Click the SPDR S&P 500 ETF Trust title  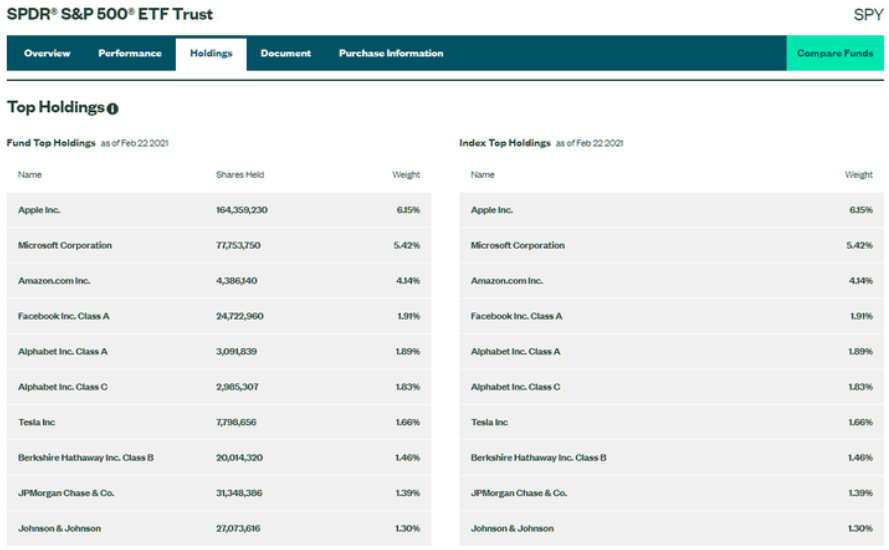109,14
